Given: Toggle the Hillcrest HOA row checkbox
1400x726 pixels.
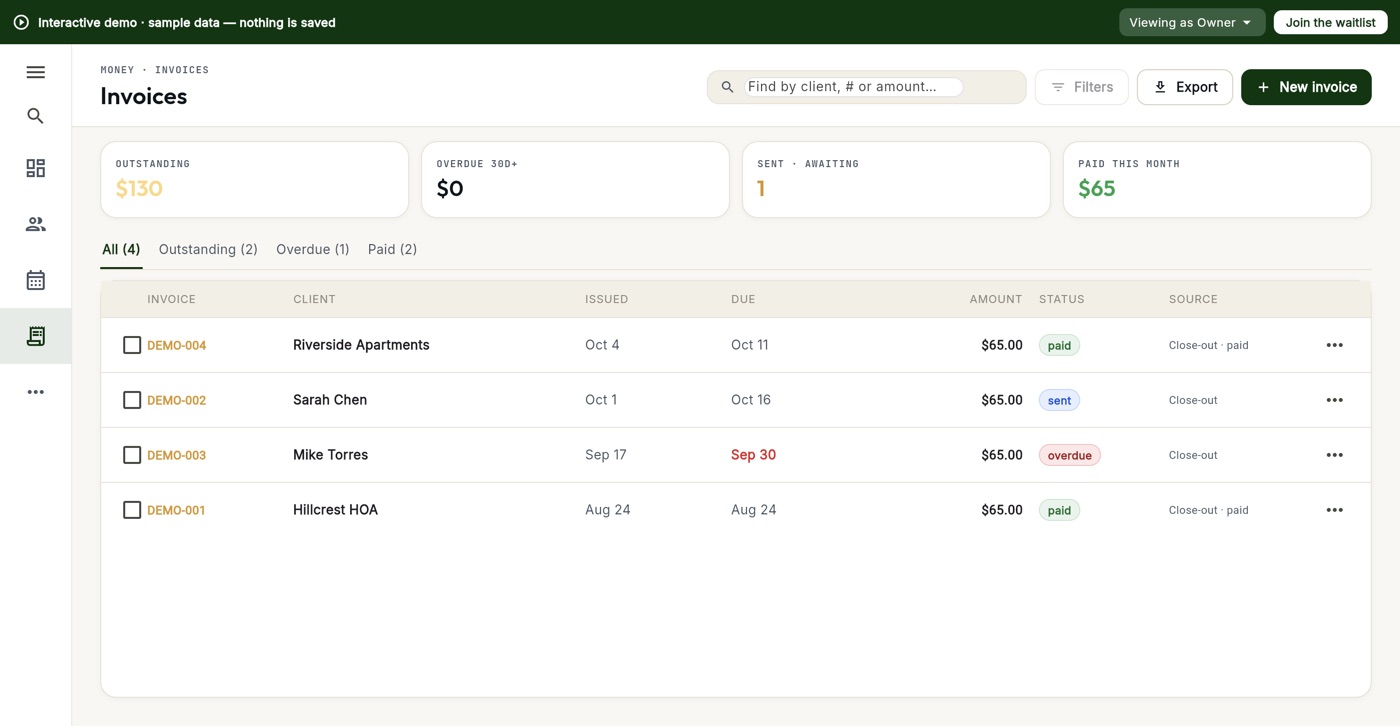Looking at the screenshot, I should [x=132, y=510].
